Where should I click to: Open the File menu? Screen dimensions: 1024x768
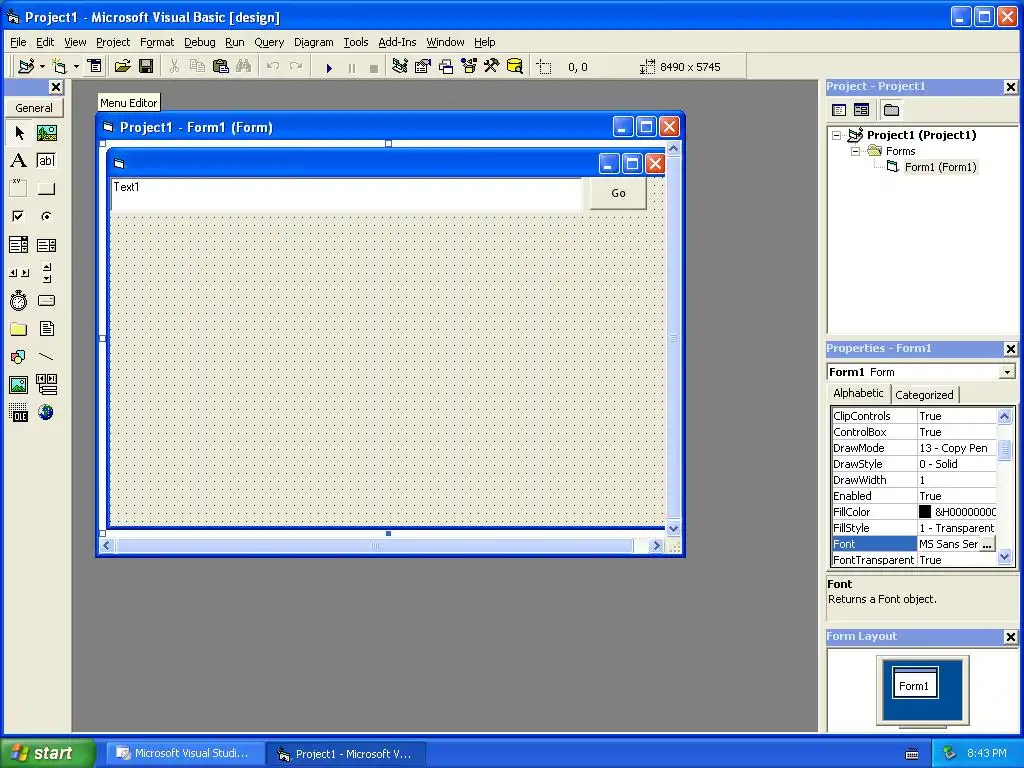[x=18, y=42]
